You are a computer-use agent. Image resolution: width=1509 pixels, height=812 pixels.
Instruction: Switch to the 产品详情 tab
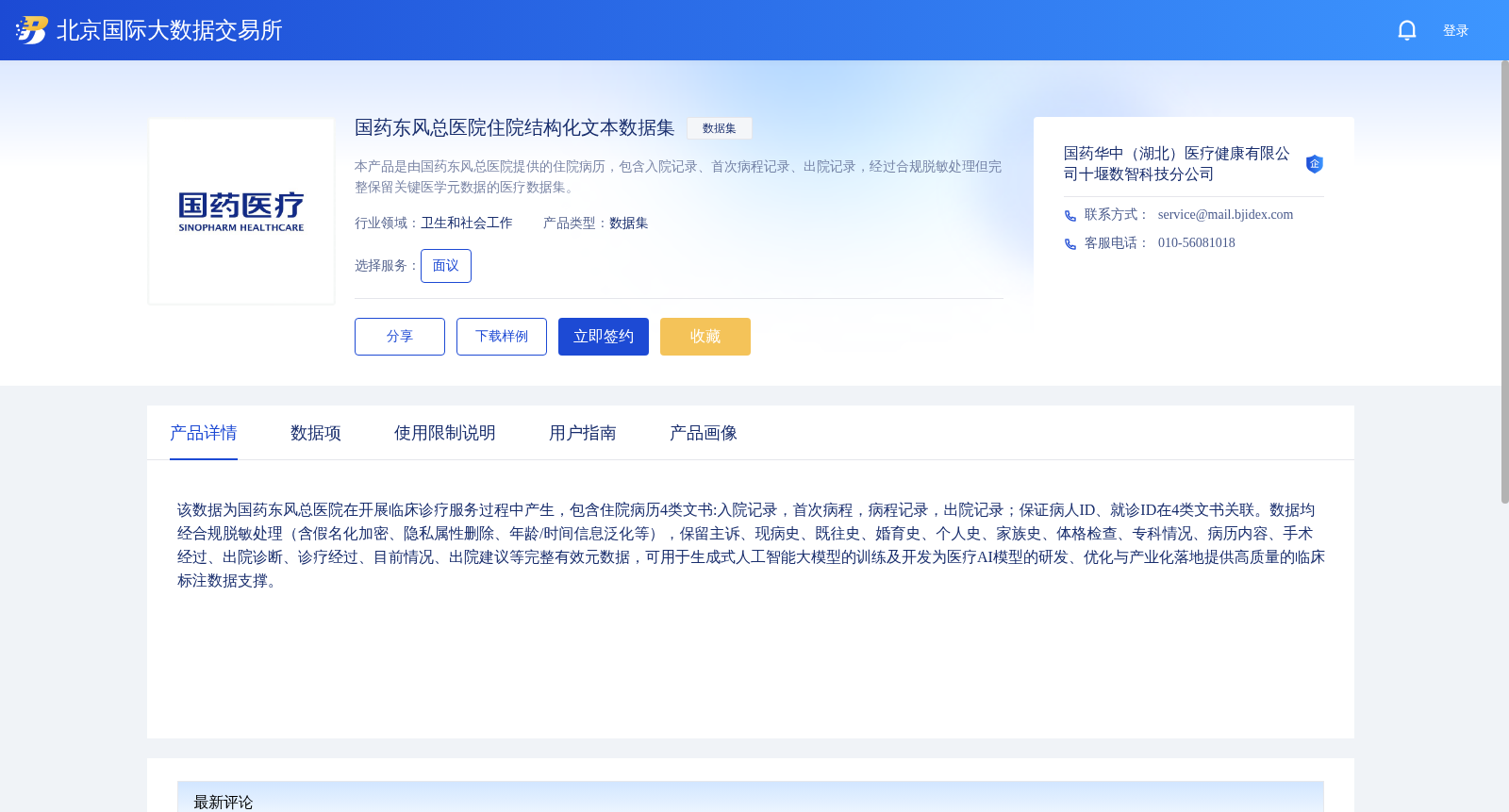coord(204,433)
